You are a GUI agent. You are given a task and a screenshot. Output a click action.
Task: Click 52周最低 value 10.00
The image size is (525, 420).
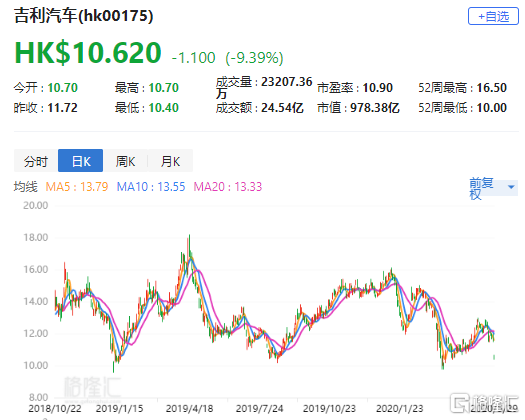pos(492,108)
